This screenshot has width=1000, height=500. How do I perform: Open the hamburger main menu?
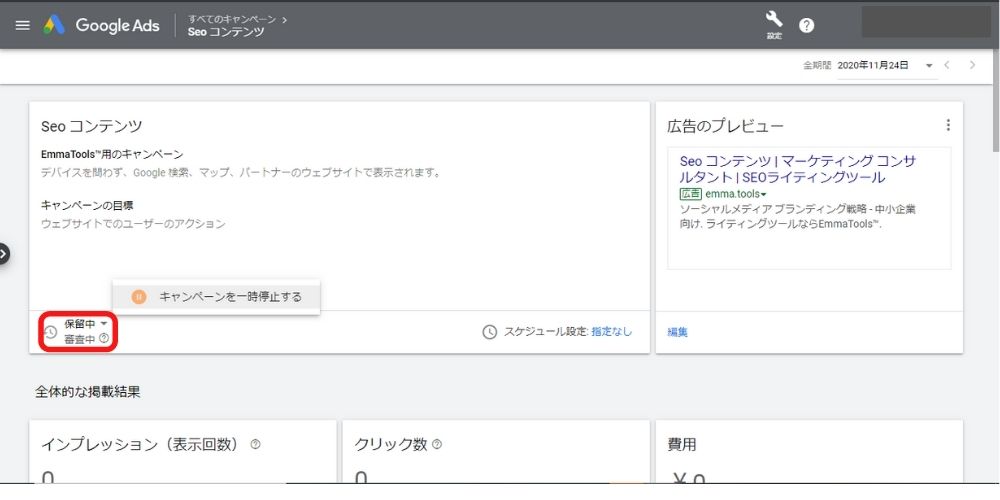tap(22, 26)
